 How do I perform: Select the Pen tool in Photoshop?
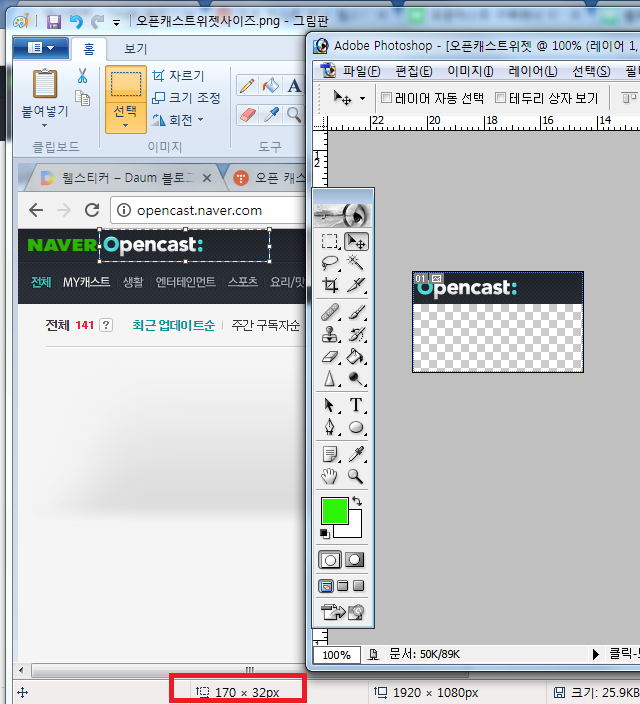[330, 427]
